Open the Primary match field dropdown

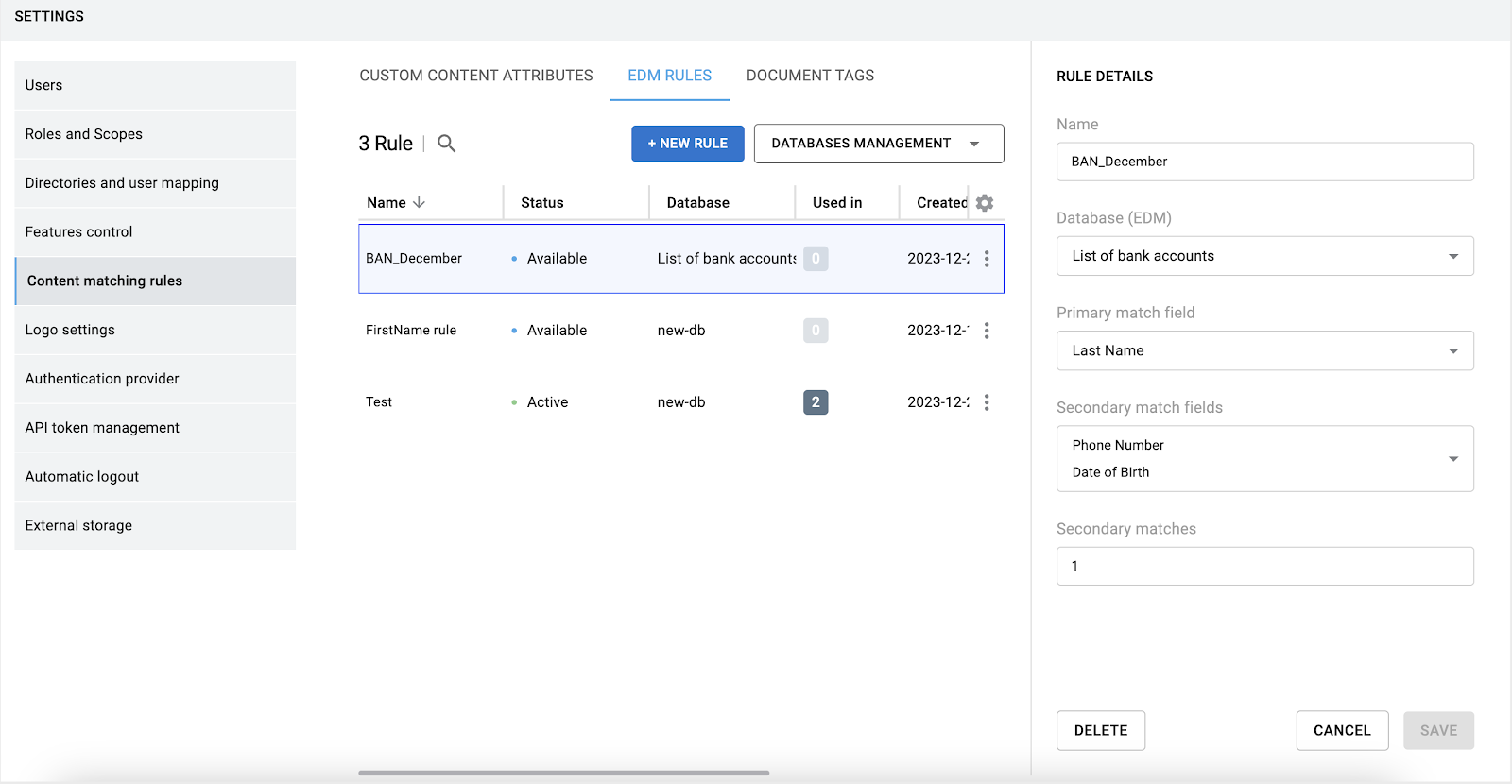(1264, 350)
